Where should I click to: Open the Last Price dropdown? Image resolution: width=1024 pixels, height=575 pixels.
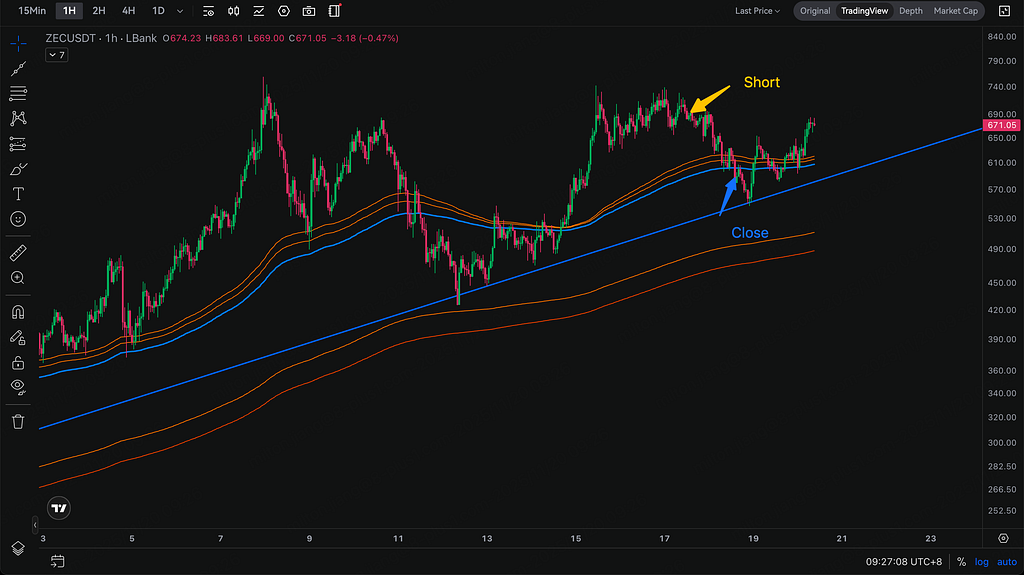[x=757, y=11]
